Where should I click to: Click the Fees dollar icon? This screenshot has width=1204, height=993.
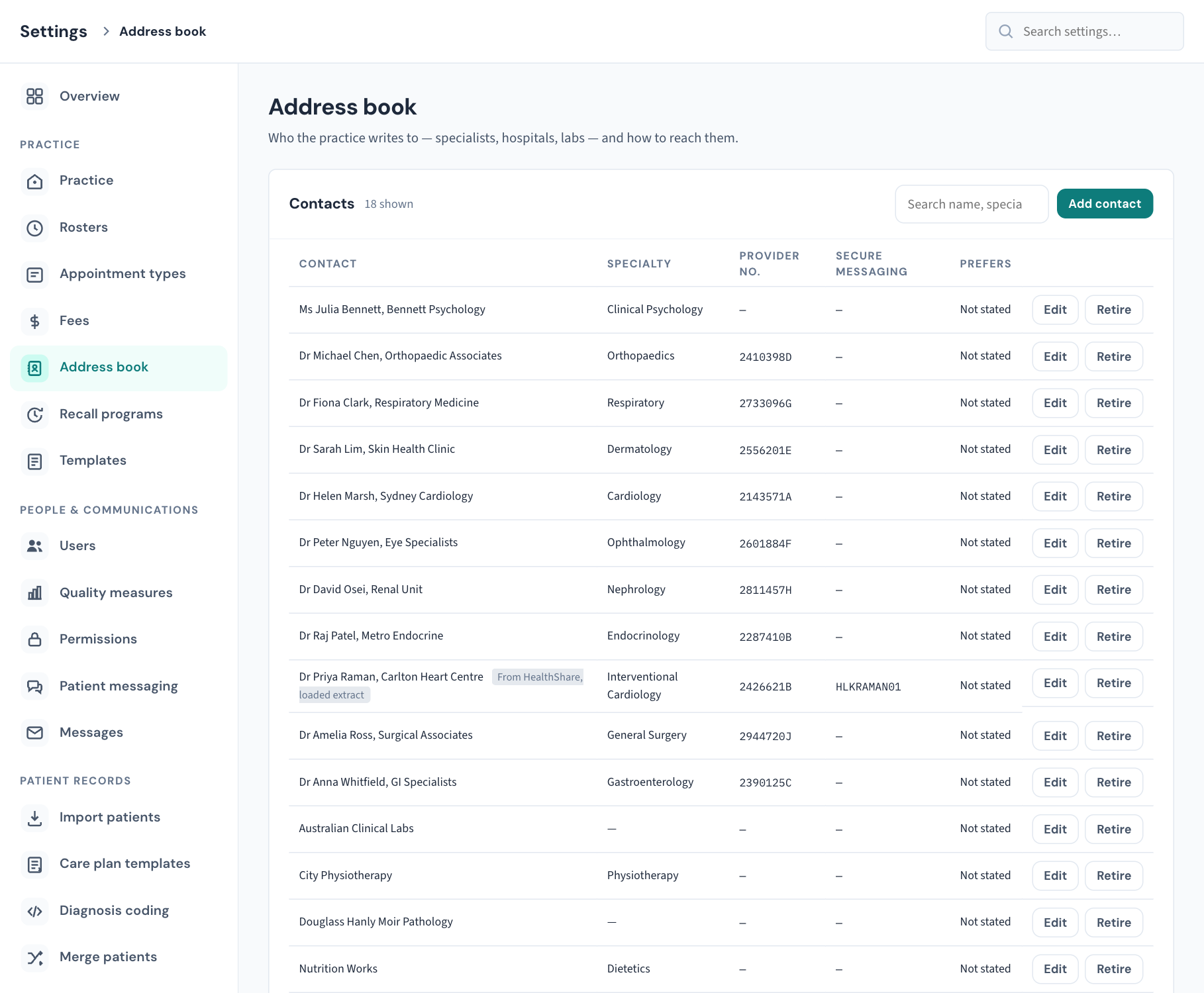(x=34, y=321)
